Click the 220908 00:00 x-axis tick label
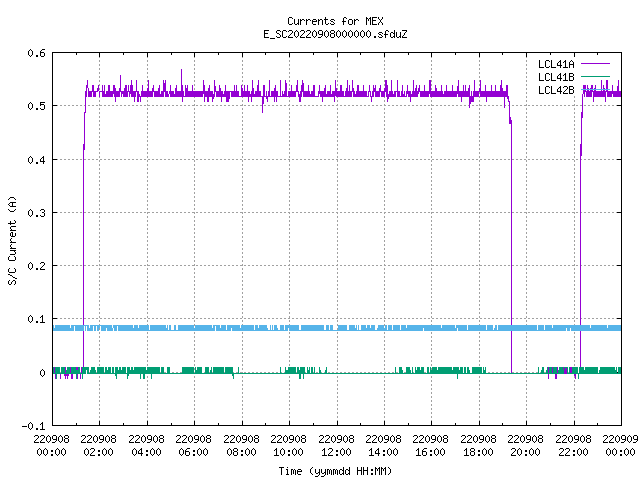This screenshot has width=640, height=480. [x=51, y=446]
